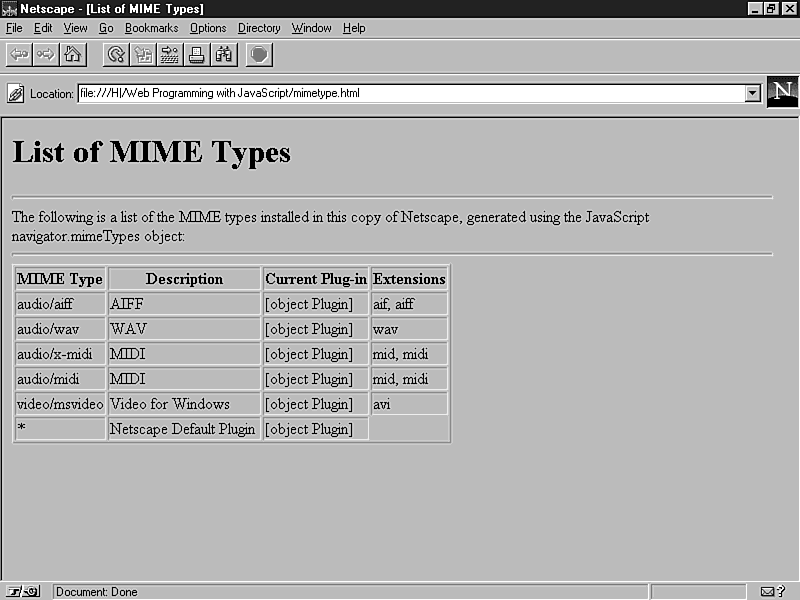Print the page using printer icon
The width and height of the screenshot is (800, 600).
(197, 54)
